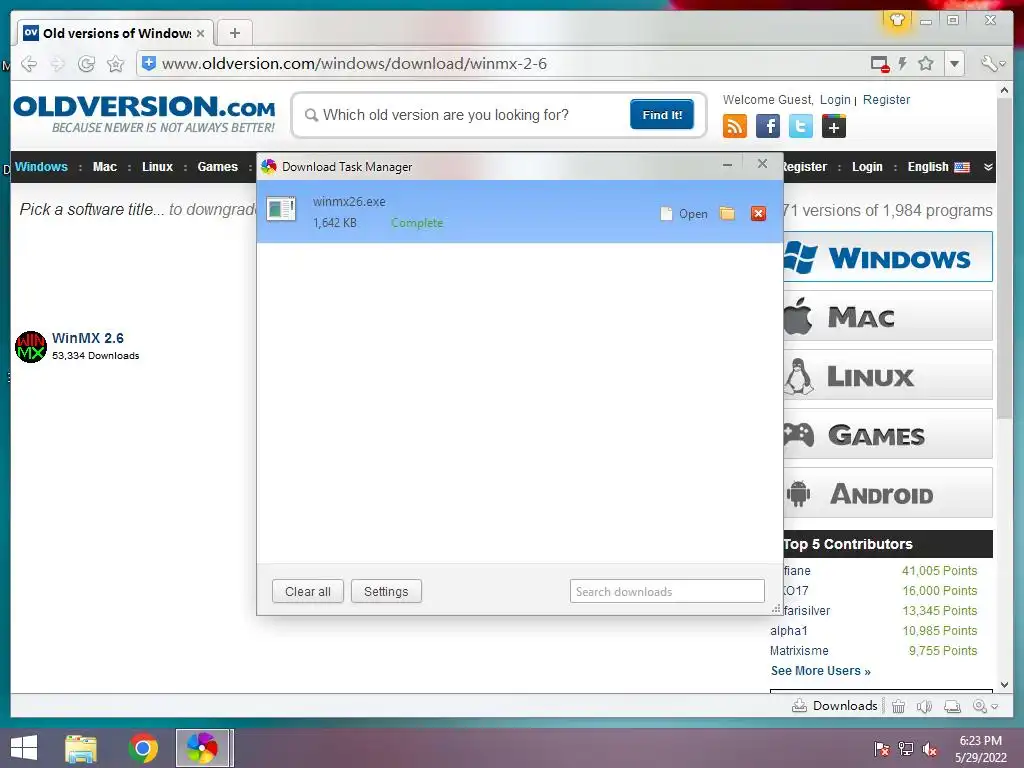The height and width of the screenshot is (768, 1024).
Task: Minimize the Download Task Manager dialog
Action: tap(728, 165)
